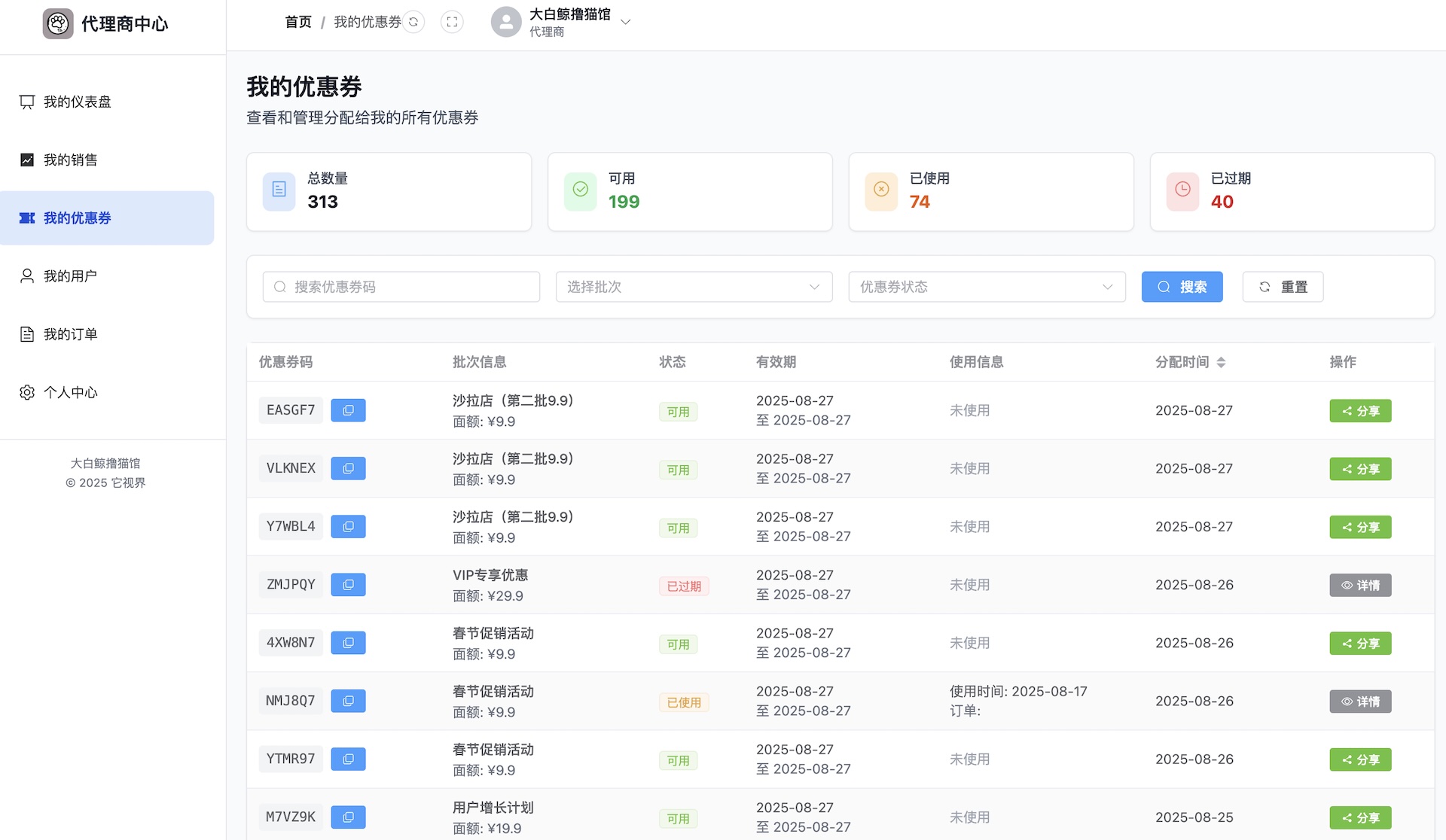Viewport: 1446px width, 840px height.
Task: Open the 选择批次 dropdown
Action: click(x=694, y=287)
